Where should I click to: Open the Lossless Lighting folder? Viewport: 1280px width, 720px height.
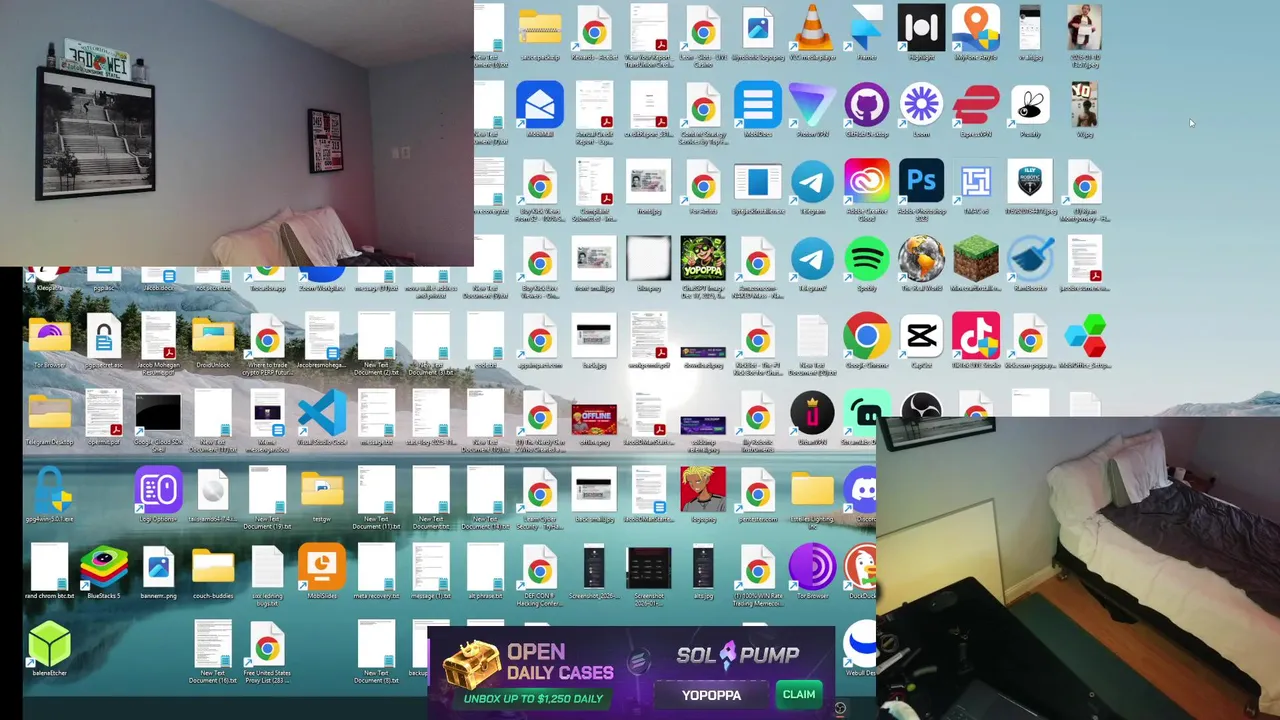click(812, 490)
